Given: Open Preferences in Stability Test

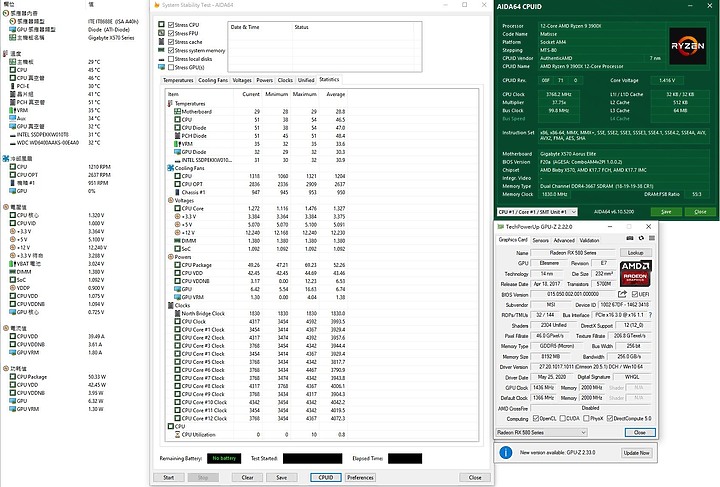Looking at the screenshot, I should pyautogui.click(x=360, y=478).
